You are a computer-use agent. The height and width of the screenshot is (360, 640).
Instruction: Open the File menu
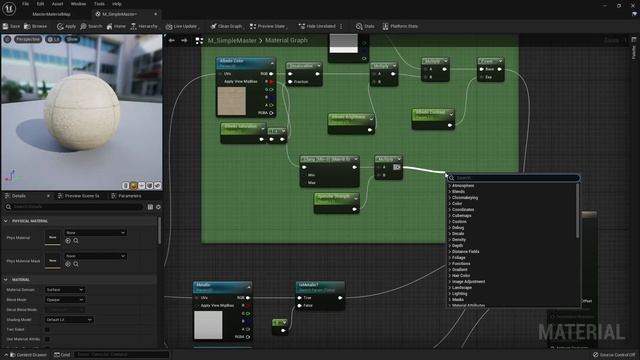[x=25, y=4]
